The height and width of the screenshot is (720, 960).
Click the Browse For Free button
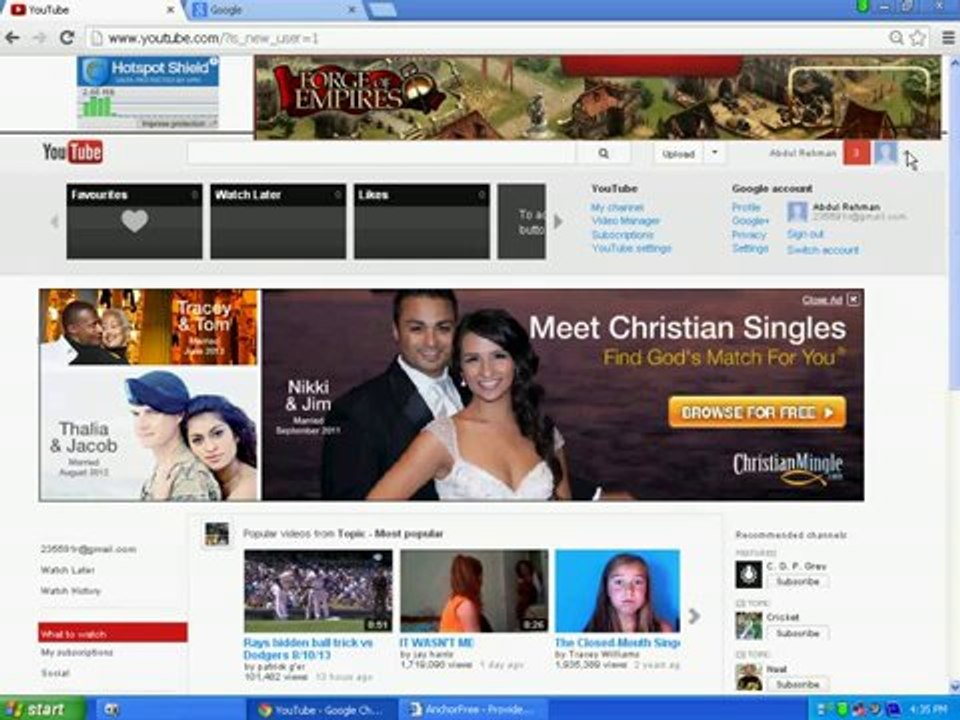[x=757, y=412]
